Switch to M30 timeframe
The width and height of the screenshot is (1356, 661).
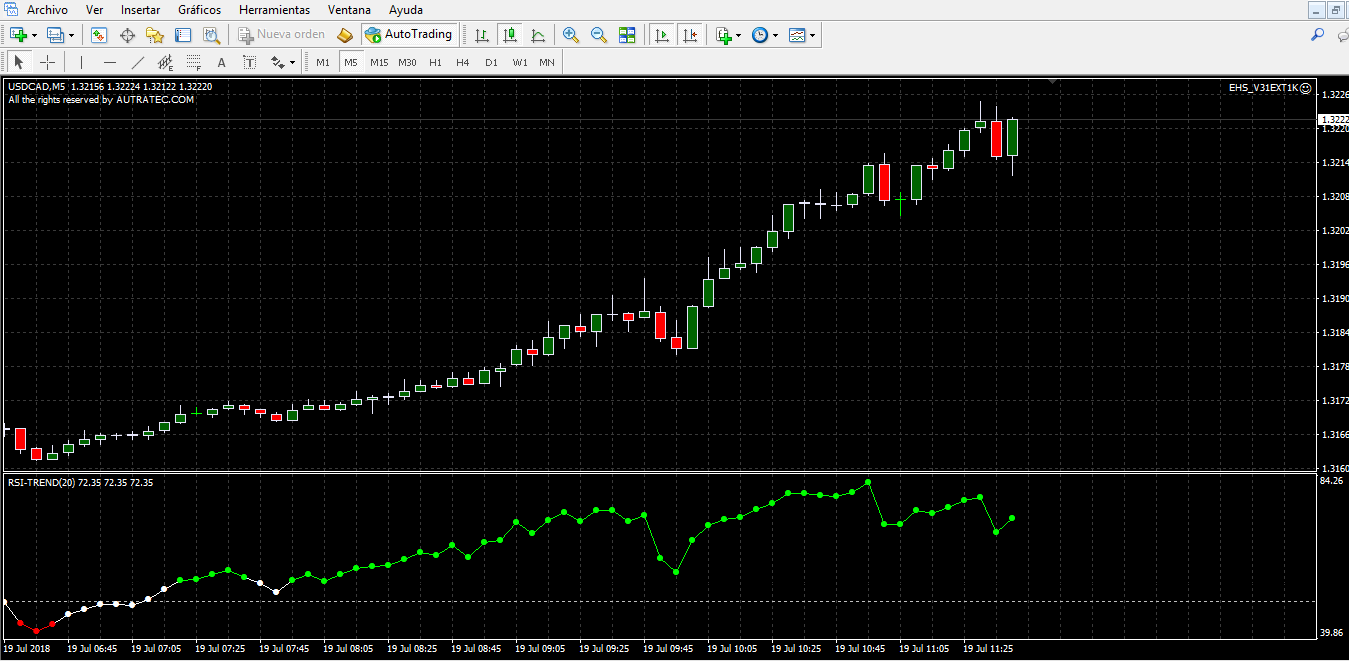click(407, 62)
